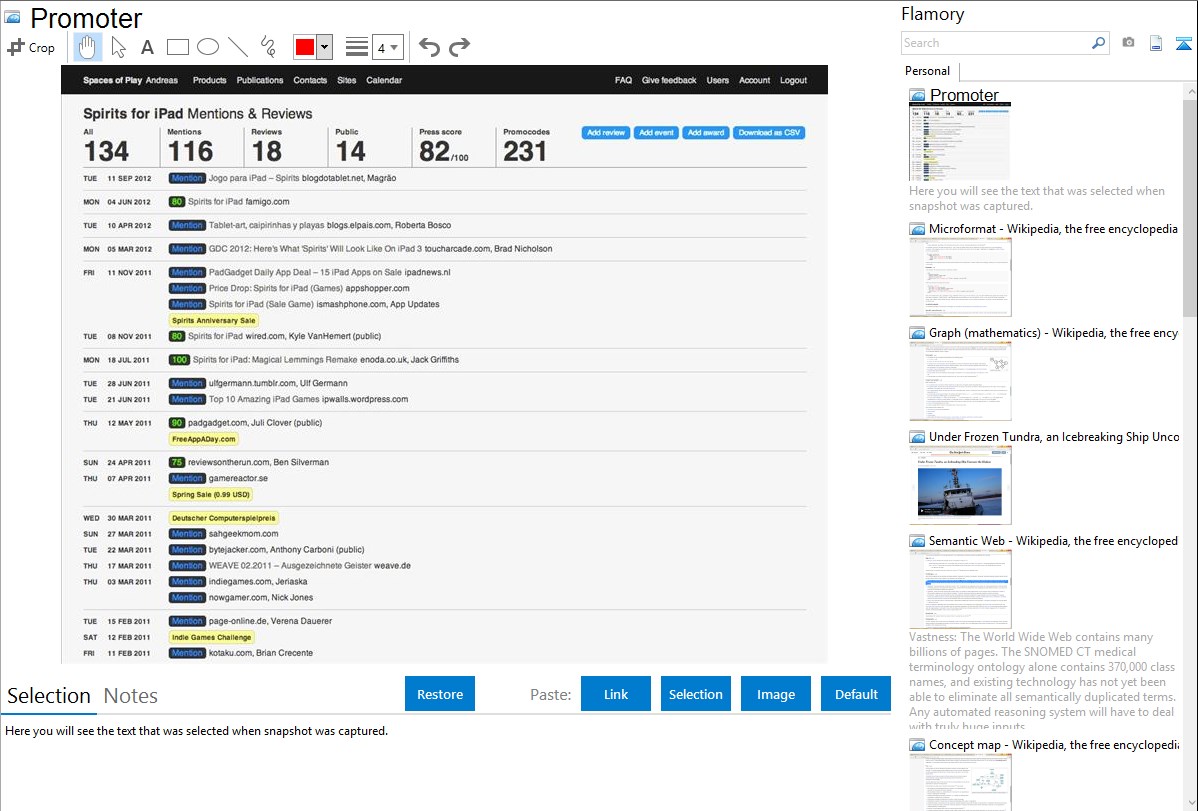The height and width of the screenshot is (811, 1198).
Task: Select the straight line tool
Action: tap(238, 47)
